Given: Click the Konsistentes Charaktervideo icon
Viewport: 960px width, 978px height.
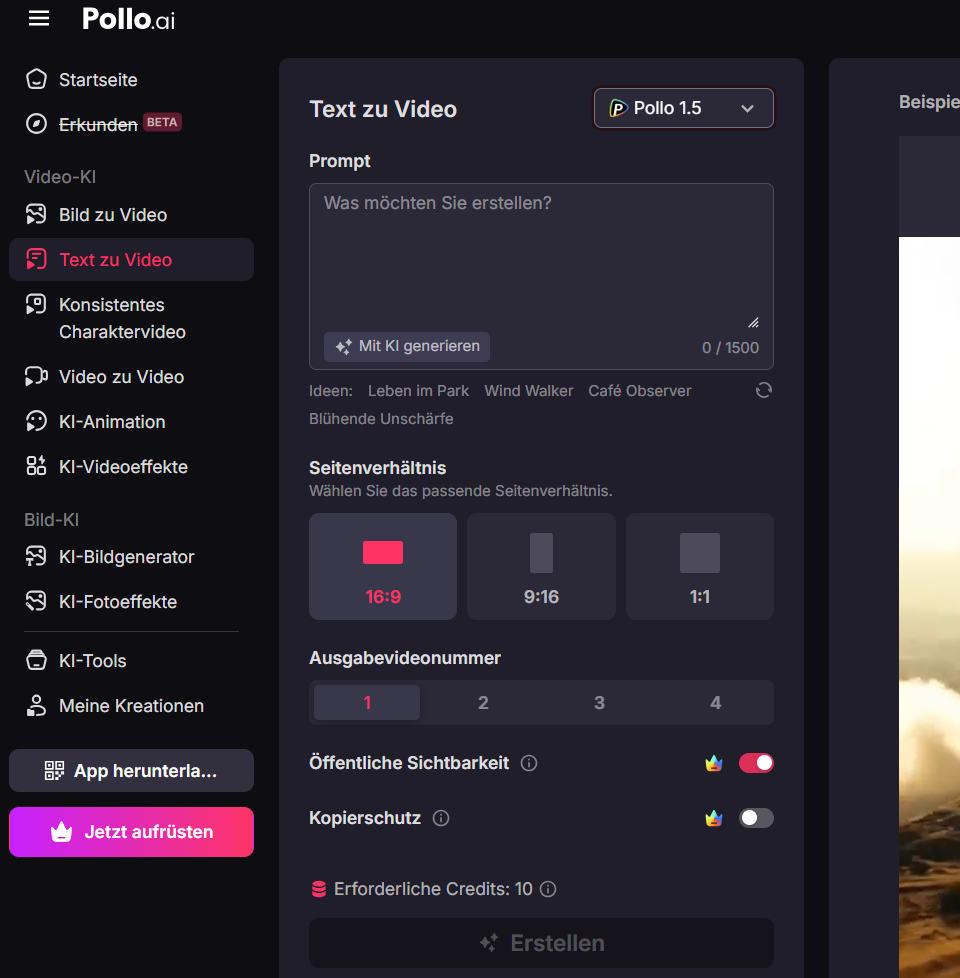Looking at the screenshot, I should (36, 304).
